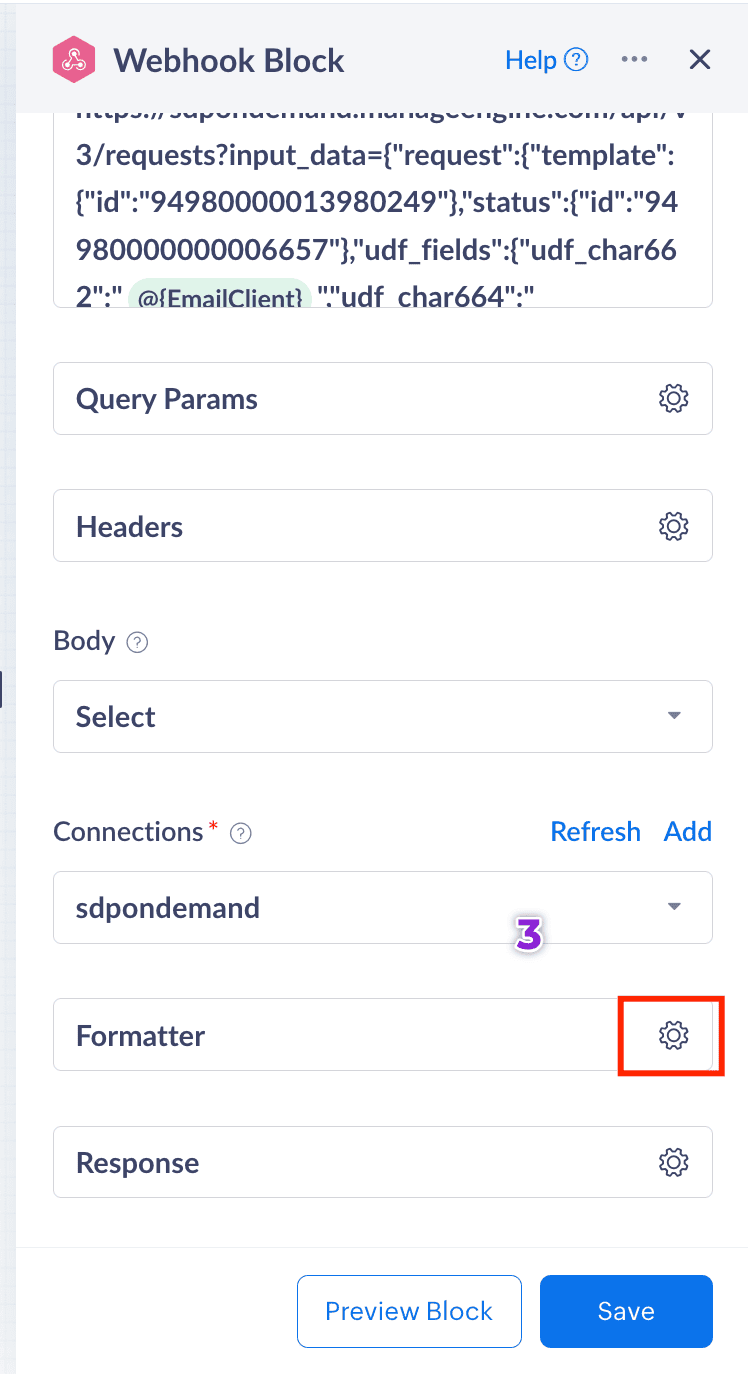Open Headers gear settings
The height and width of the screenshot is (1374, 748).
(x=674, y=526)
